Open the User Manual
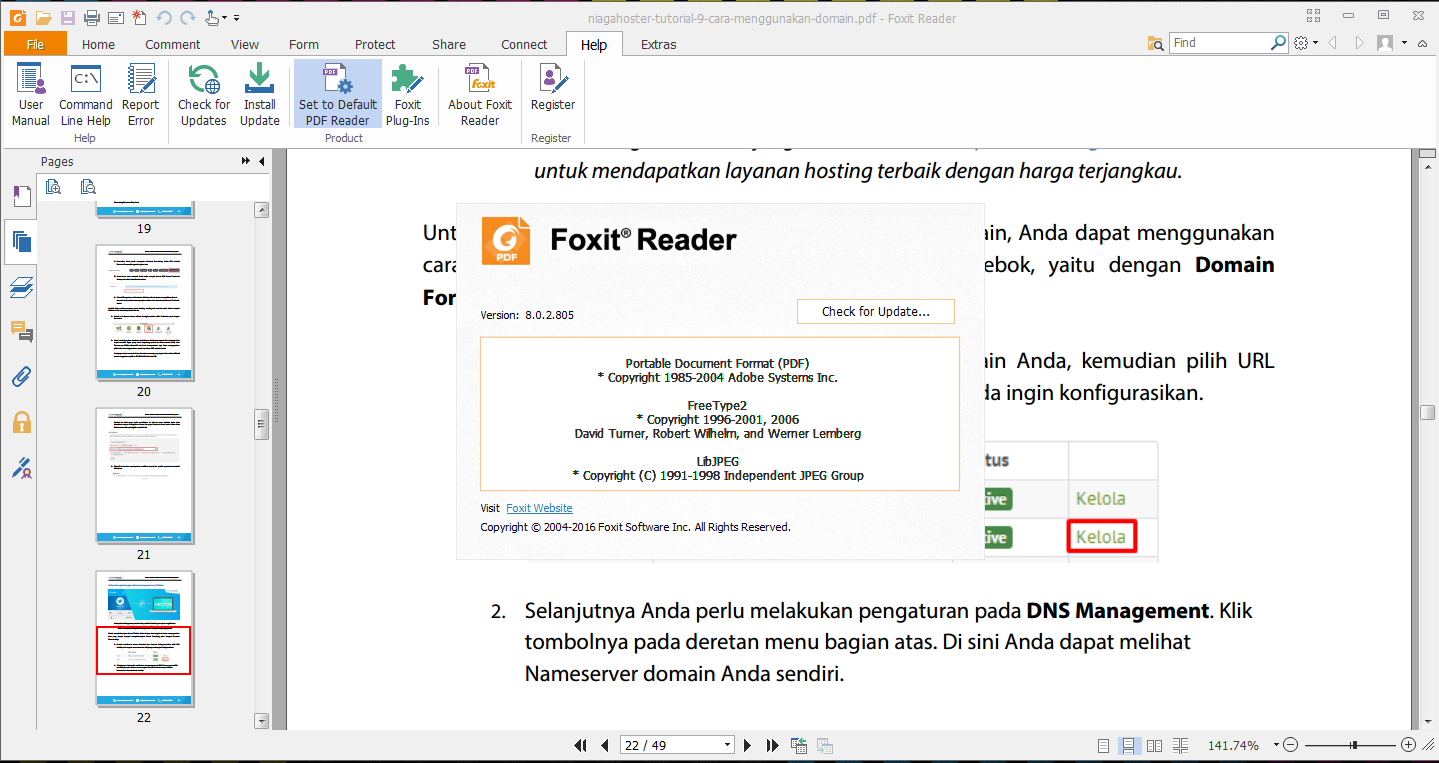Viewport: 1439px width, 763px height. point(31,95)
